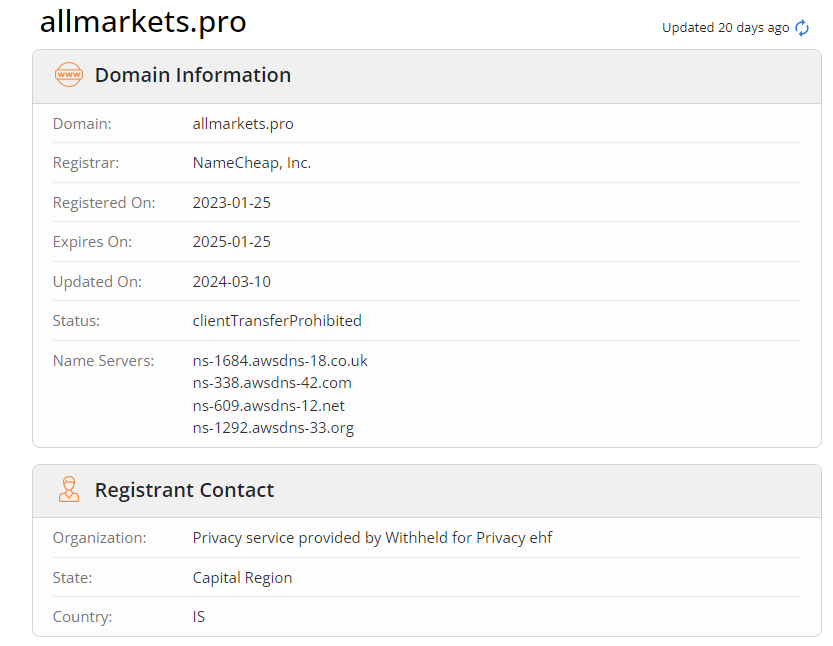833x646 pixels.
Task: Click name server ns-609.awsdns-12.net
Action: 269,406
